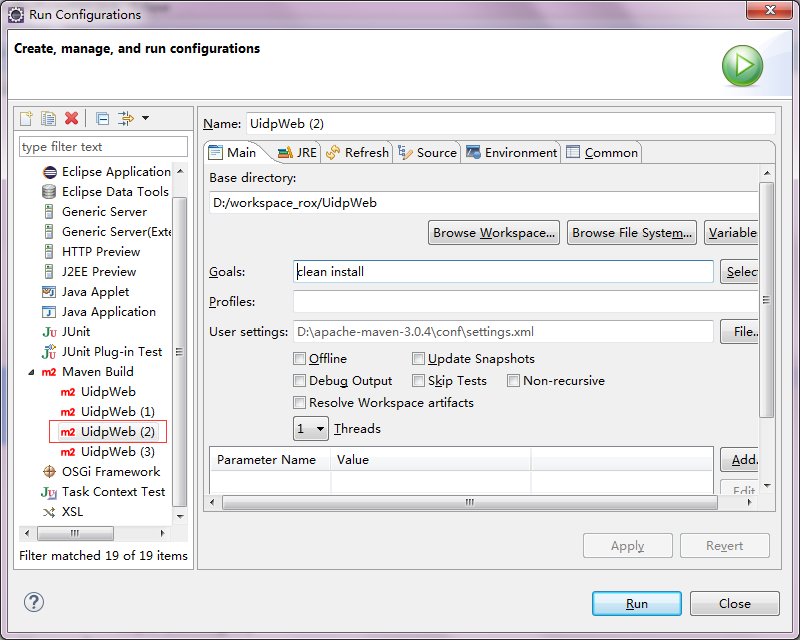
Task: Click the Browse Workspace... button
Action: click(494, 233)
